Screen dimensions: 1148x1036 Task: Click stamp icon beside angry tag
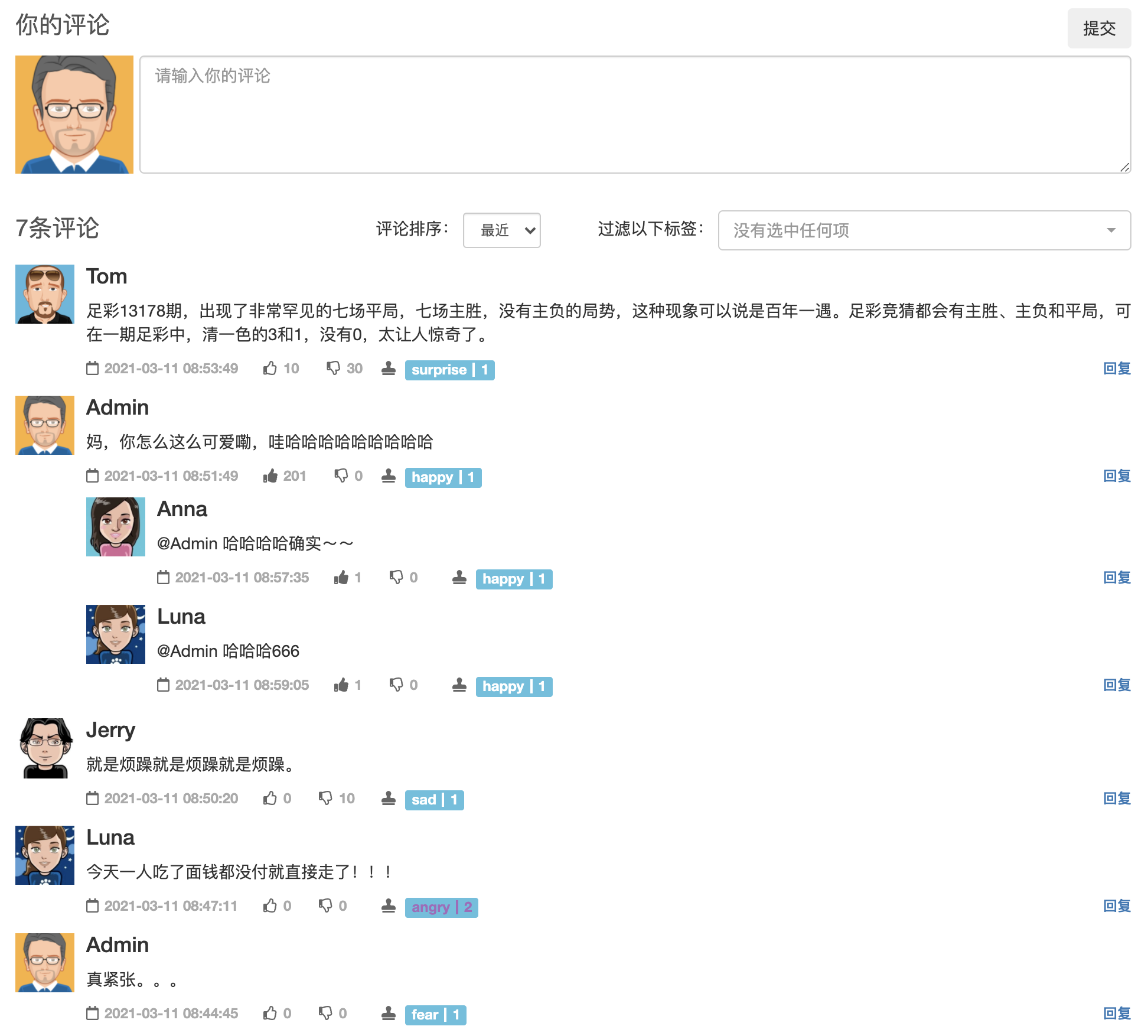pos(388,906)
